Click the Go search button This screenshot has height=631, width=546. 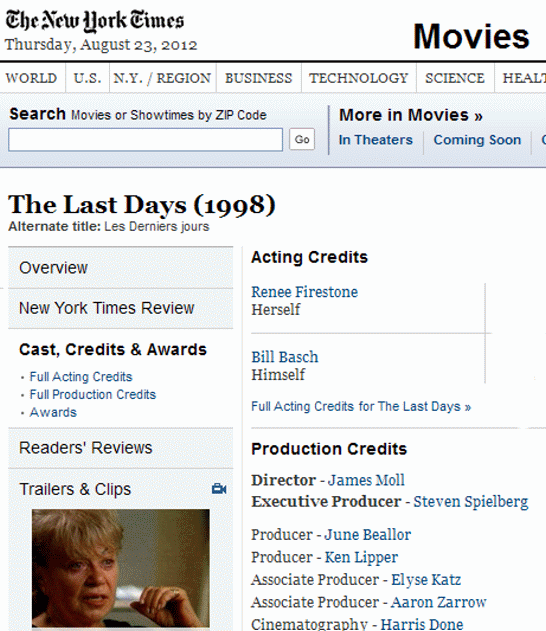pyautogui.click(x=302, y=140)
